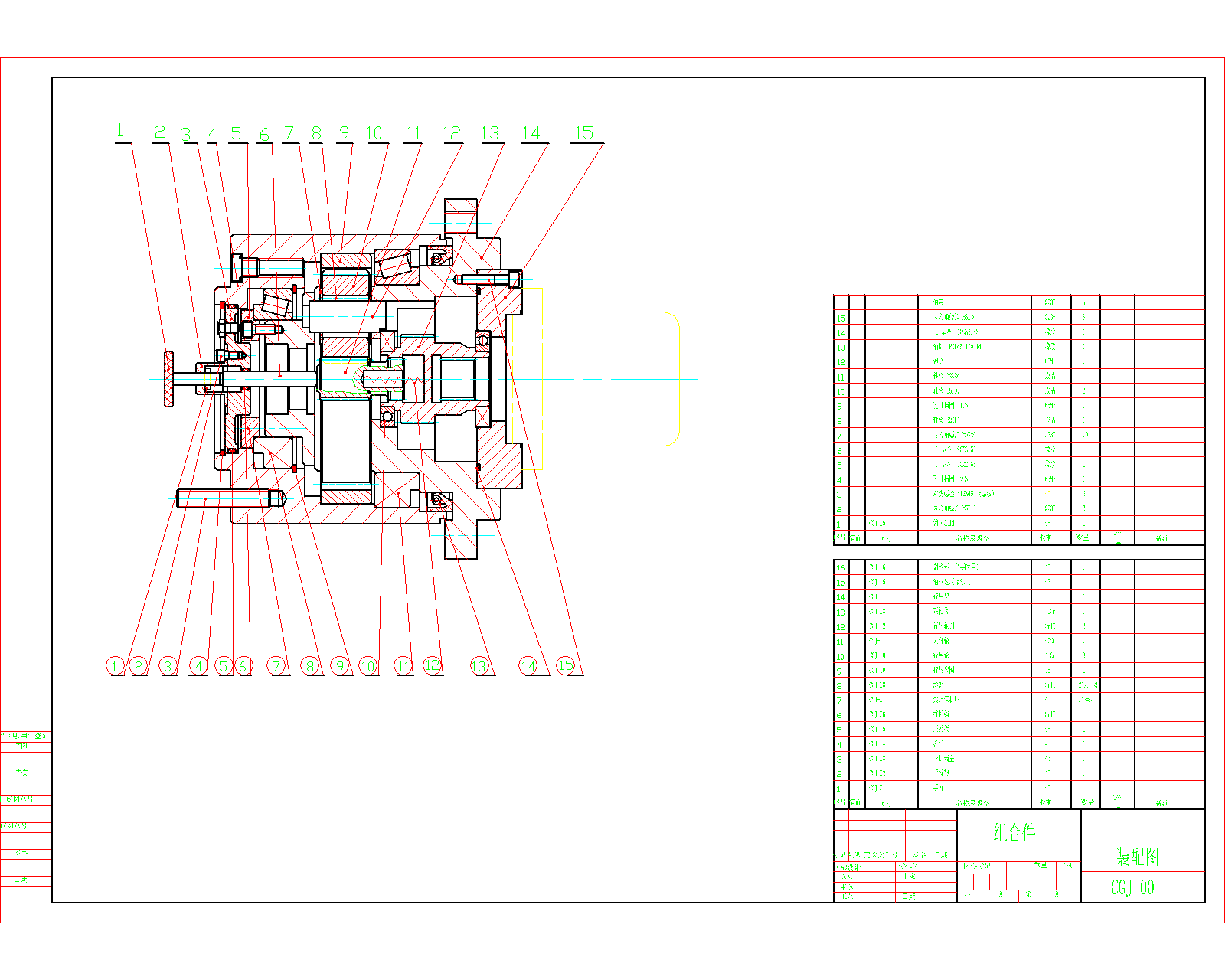Screen dimensions: 1225x980
Task: Pick green callout number 3 above the assembly
Action: point(185,134)
